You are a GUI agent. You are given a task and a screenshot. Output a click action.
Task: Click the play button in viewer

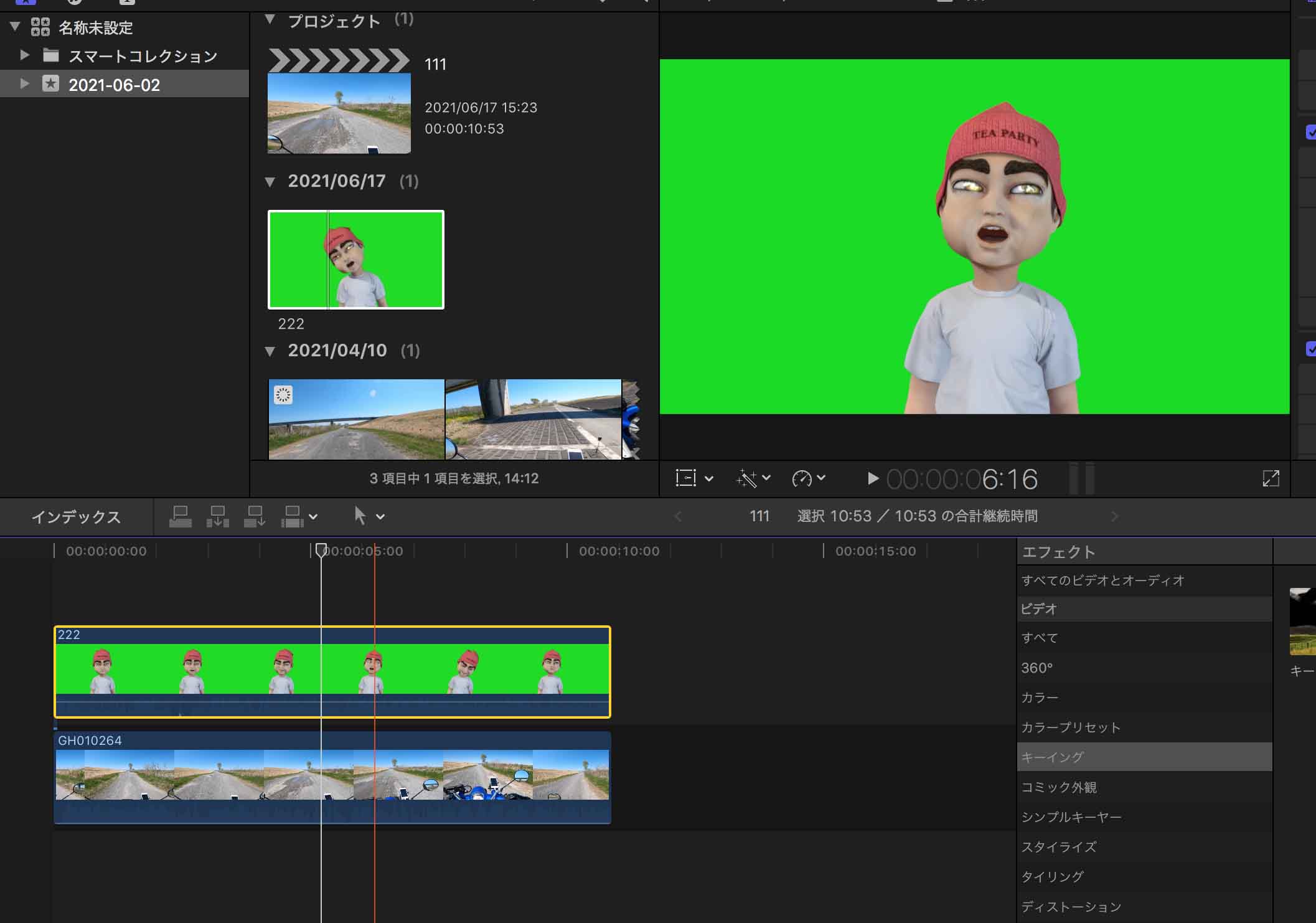click(873, 478)
